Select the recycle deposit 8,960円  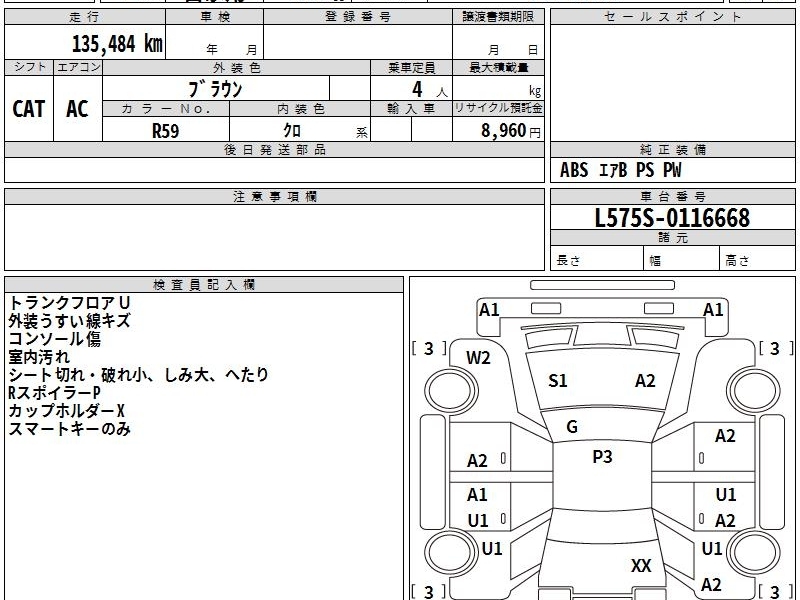point(511,131)
